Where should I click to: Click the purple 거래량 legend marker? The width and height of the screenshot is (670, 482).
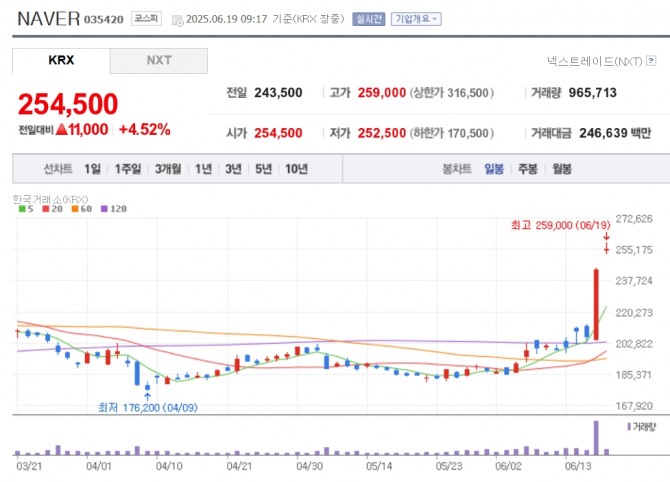point(629,426)
